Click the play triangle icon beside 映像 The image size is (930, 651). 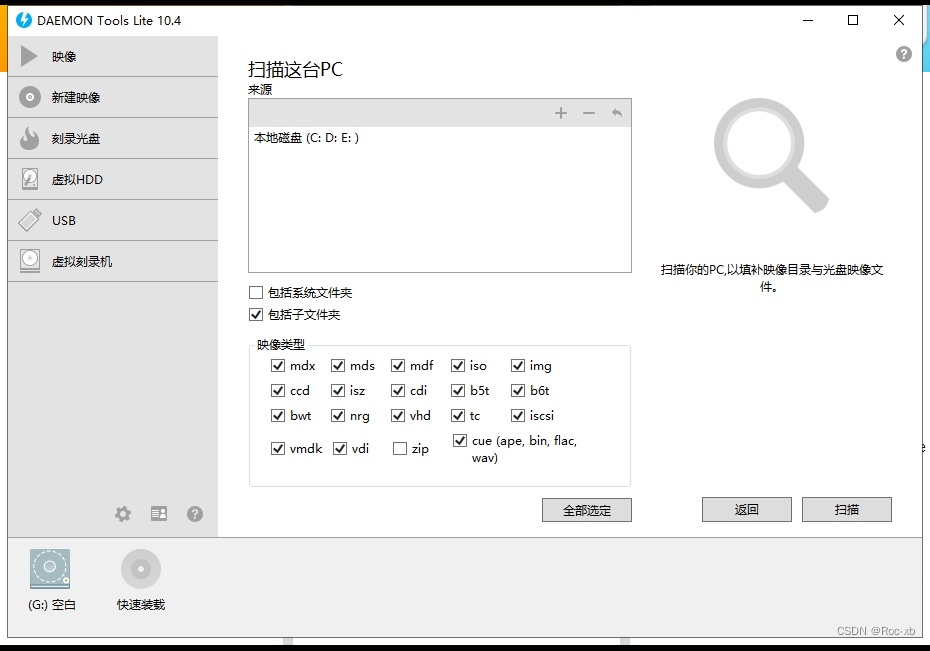(x=29, y=56)
